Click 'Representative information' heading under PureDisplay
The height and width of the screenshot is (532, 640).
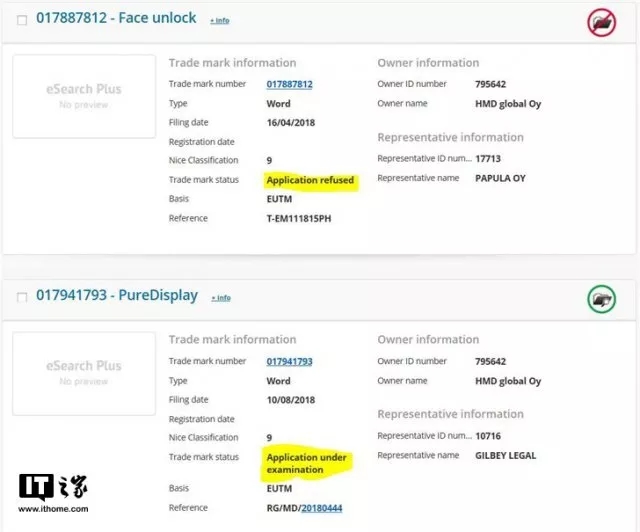tap(450, 414)
